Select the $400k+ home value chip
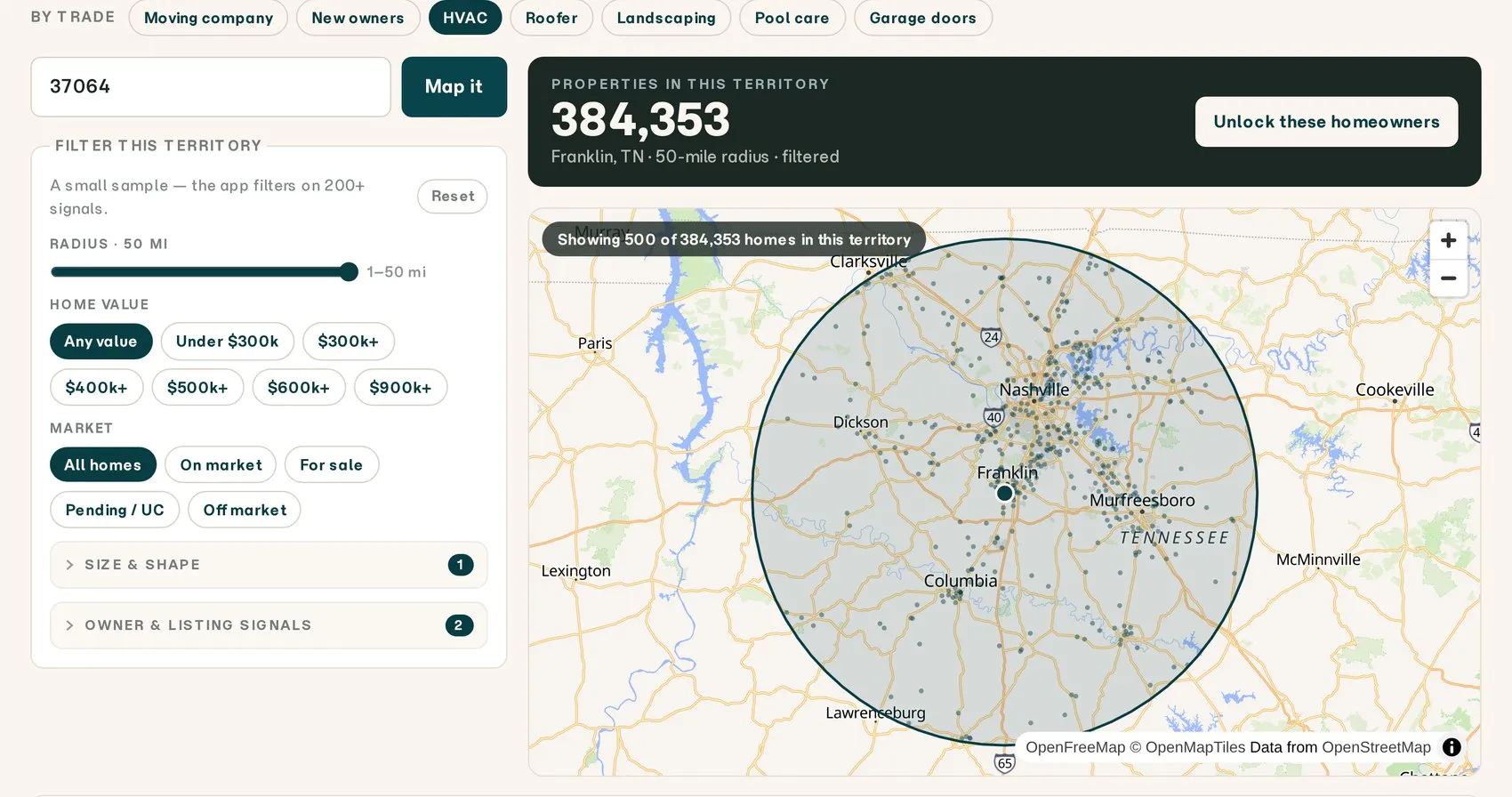The image size is (1512, 797). (96, 388)
